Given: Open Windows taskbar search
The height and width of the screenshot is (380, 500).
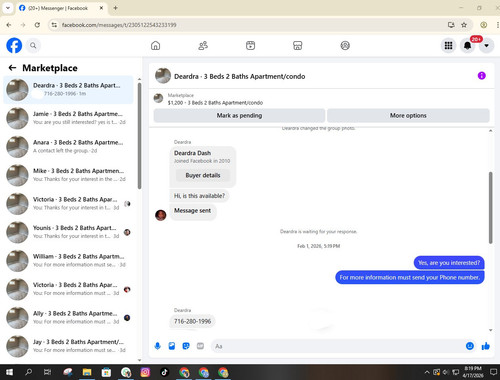Looking at the screenshot, I should (29, 372).
